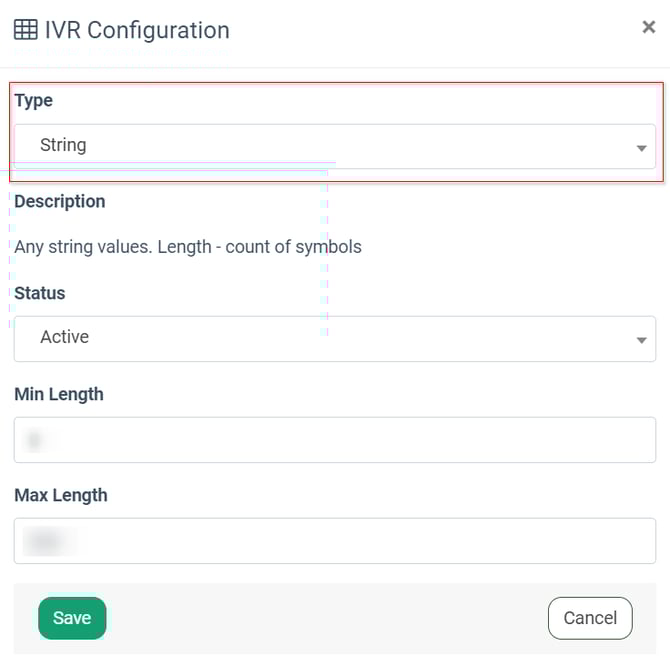
Task: Focus the Min Length input field
Action: click(335, 440)
